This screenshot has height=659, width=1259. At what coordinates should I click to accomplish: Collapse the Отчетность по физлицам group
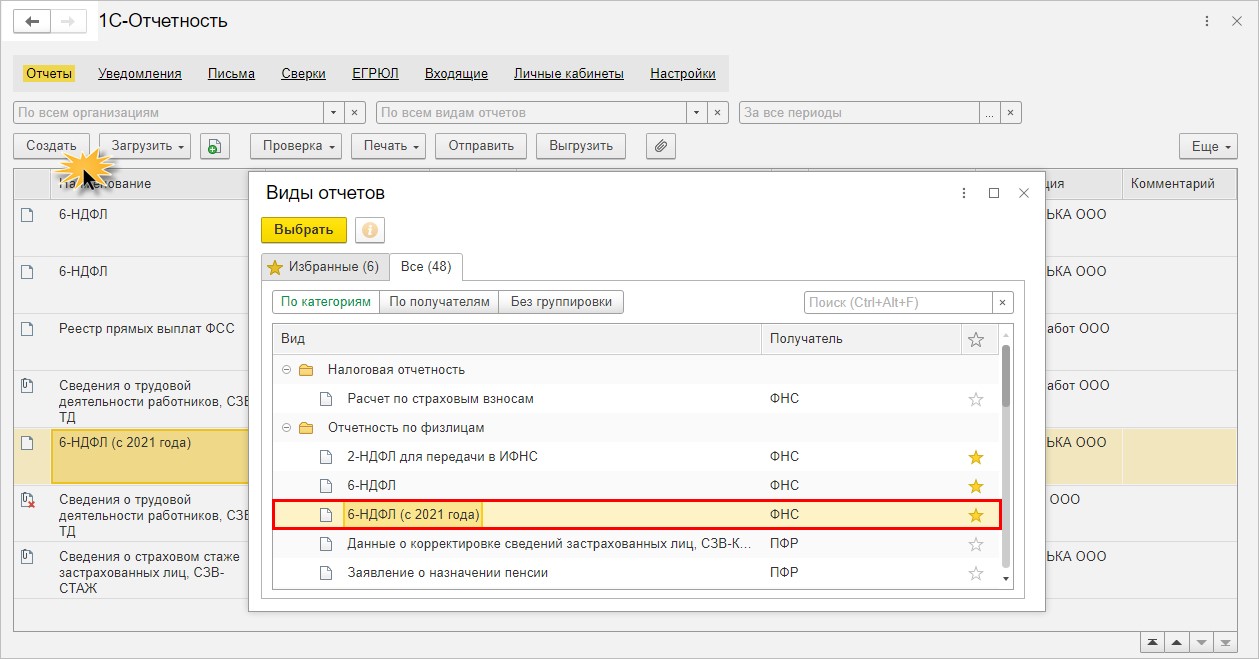286,428
